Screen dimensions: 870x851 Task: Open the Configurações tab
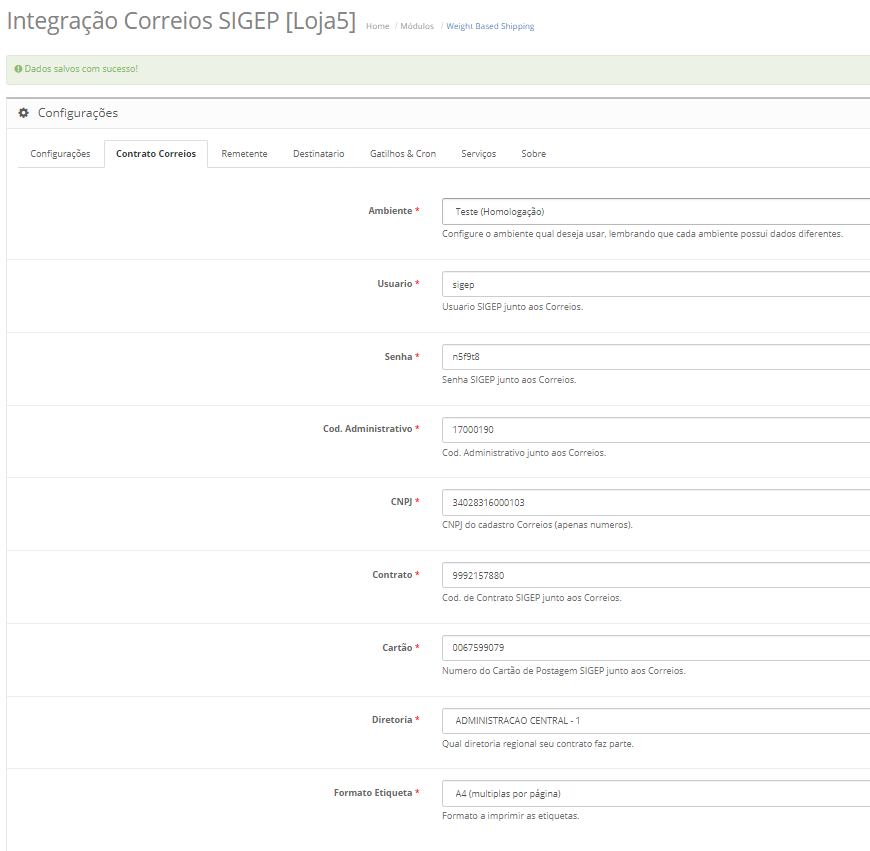pyautogui.click(x=60, y=154)
